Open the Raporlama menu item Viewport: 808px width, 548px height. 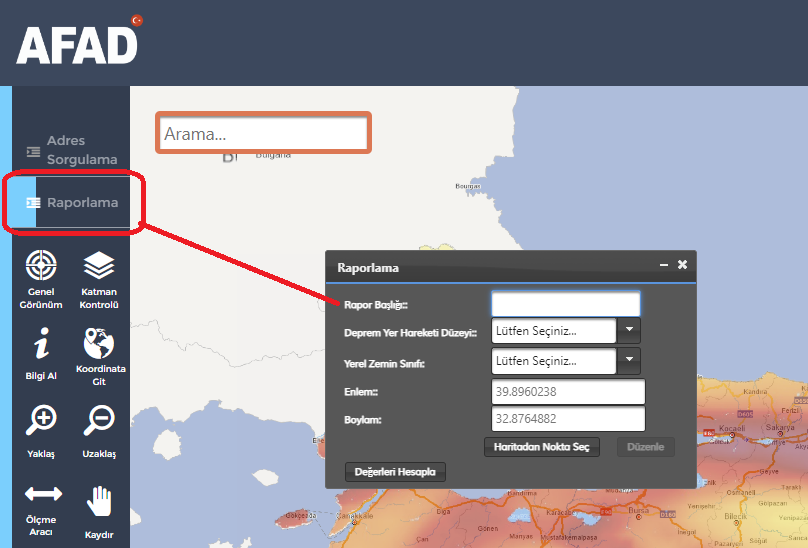click(72, 202)
